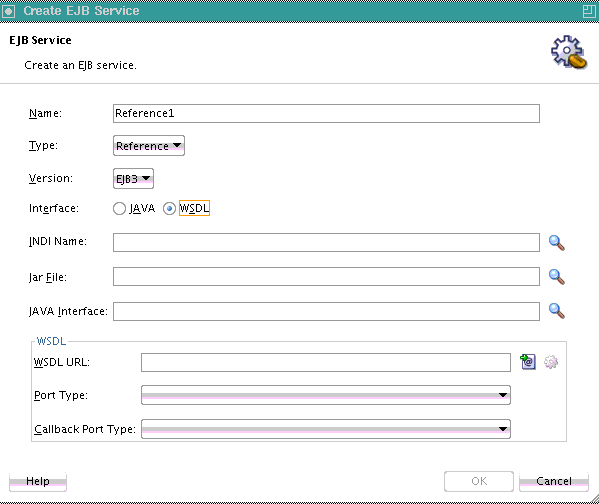Image resolution: width=599 pixels, height=504 pixels.
Task: Expand the Port Type combo box
Action: (326, 395)
